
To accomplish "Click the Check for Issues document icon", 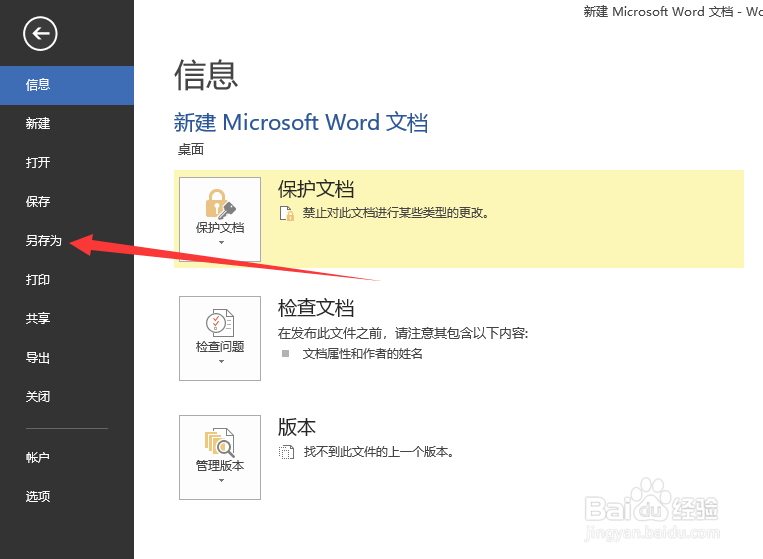I will click(220, 323).
